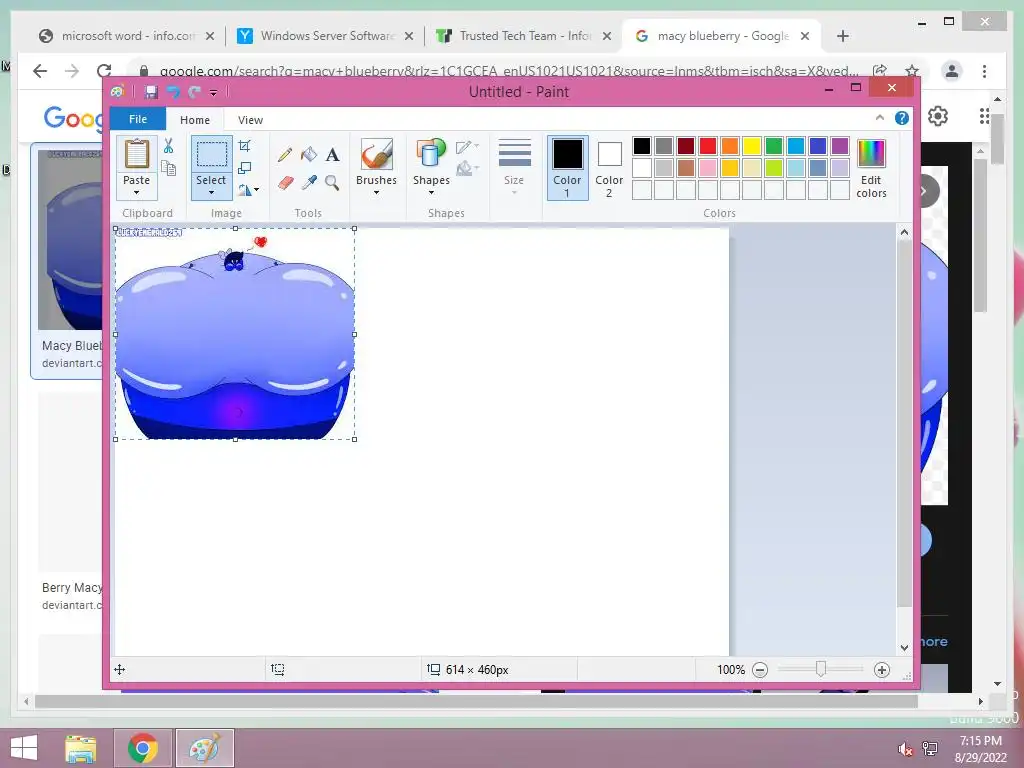Open Chrome profile avatar icon
Image resolution: width=1024 pixels, height=768 pixels.
952,71
